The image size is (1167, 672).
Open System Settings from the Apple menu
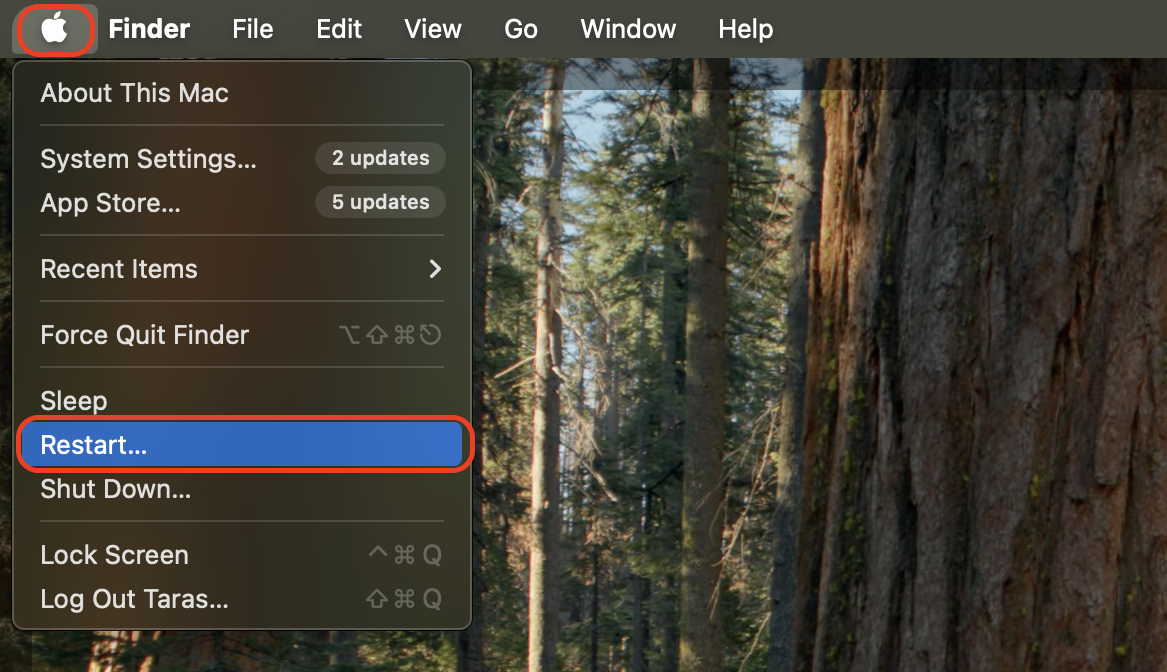(x=148, y=158)
